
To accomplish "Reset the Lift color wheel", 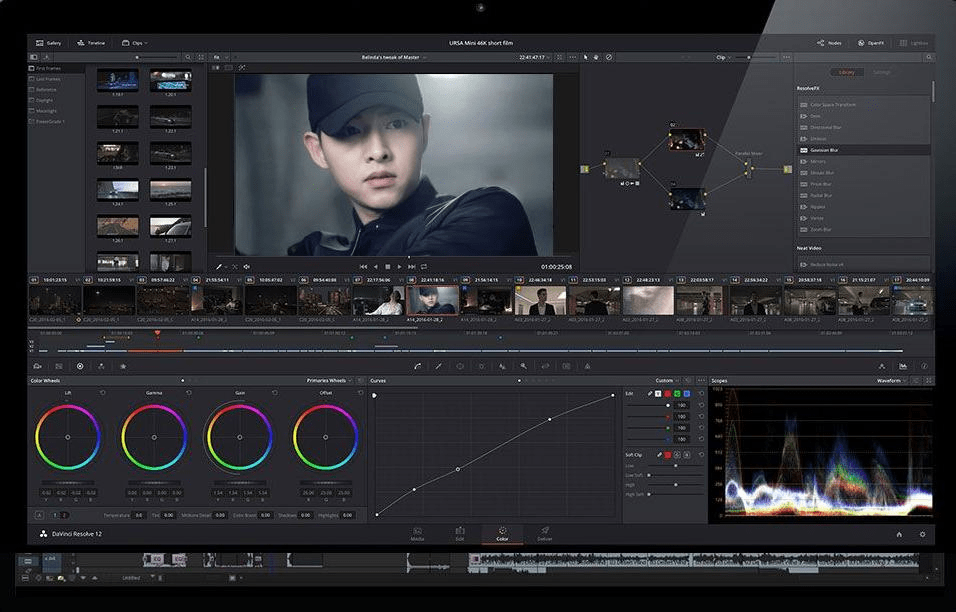I will [102, 393].
